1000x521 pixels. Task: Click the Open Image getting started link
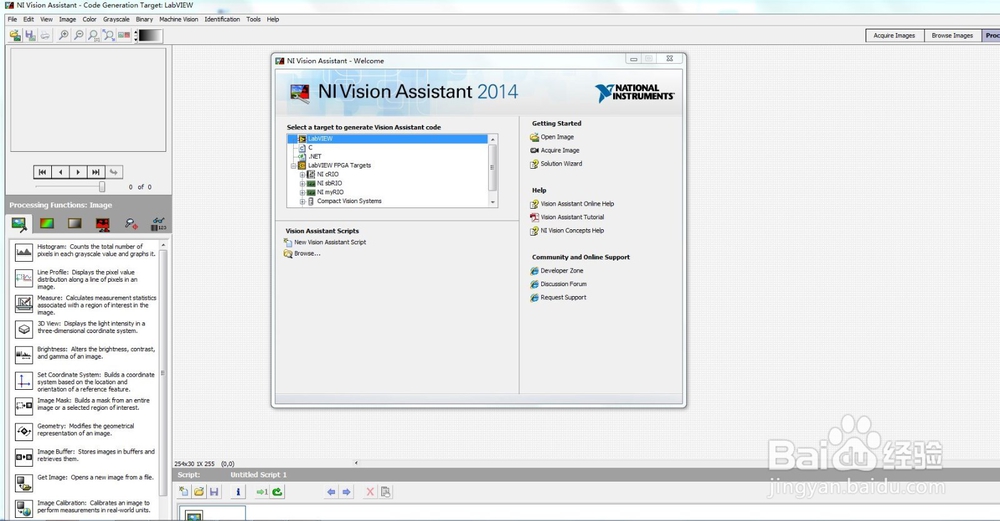[x=557, y=137]
